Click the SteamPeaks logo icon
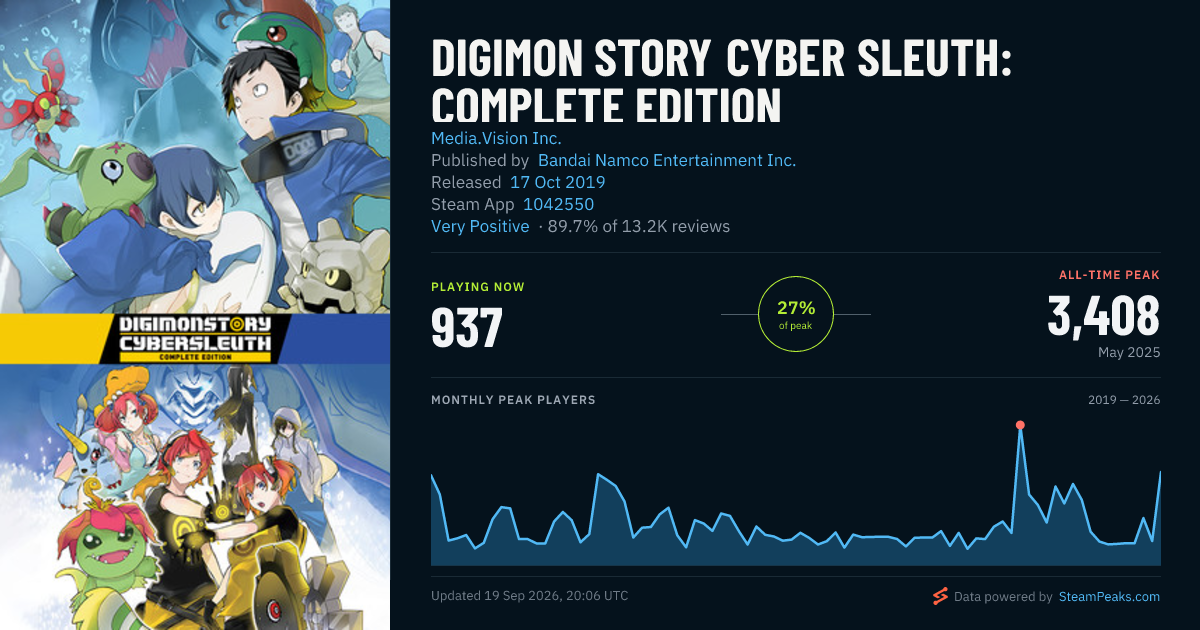Viewport: 1200px width, 630px height. click(x=940, y=596)
